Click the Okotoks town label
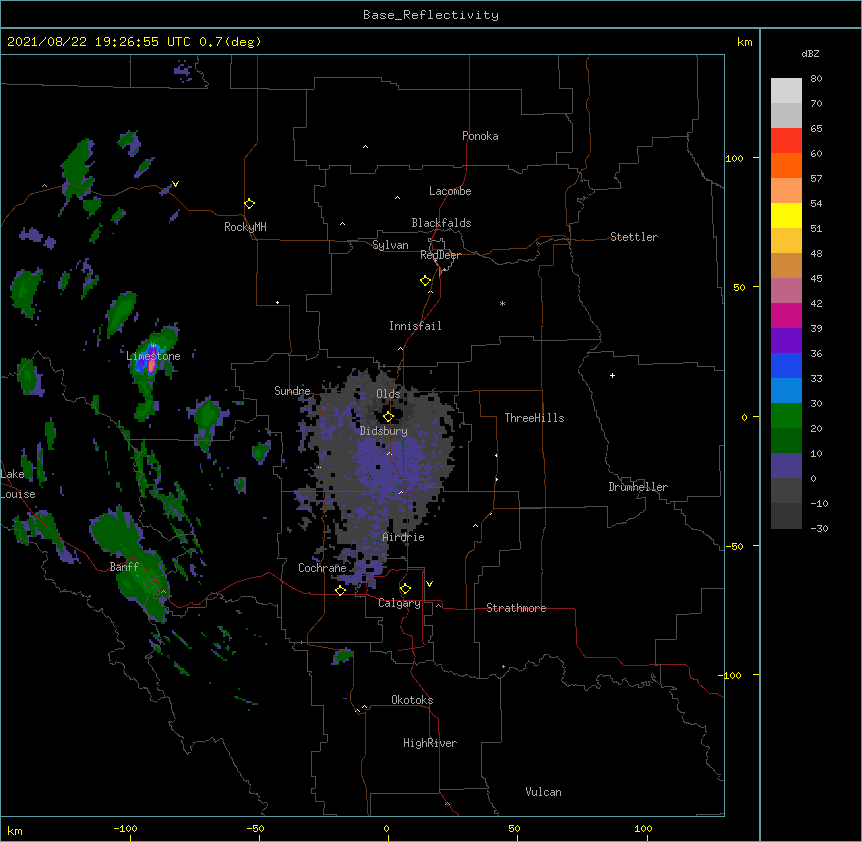The image size is (862, 842). pyautogui.click(x=412, y=700)
